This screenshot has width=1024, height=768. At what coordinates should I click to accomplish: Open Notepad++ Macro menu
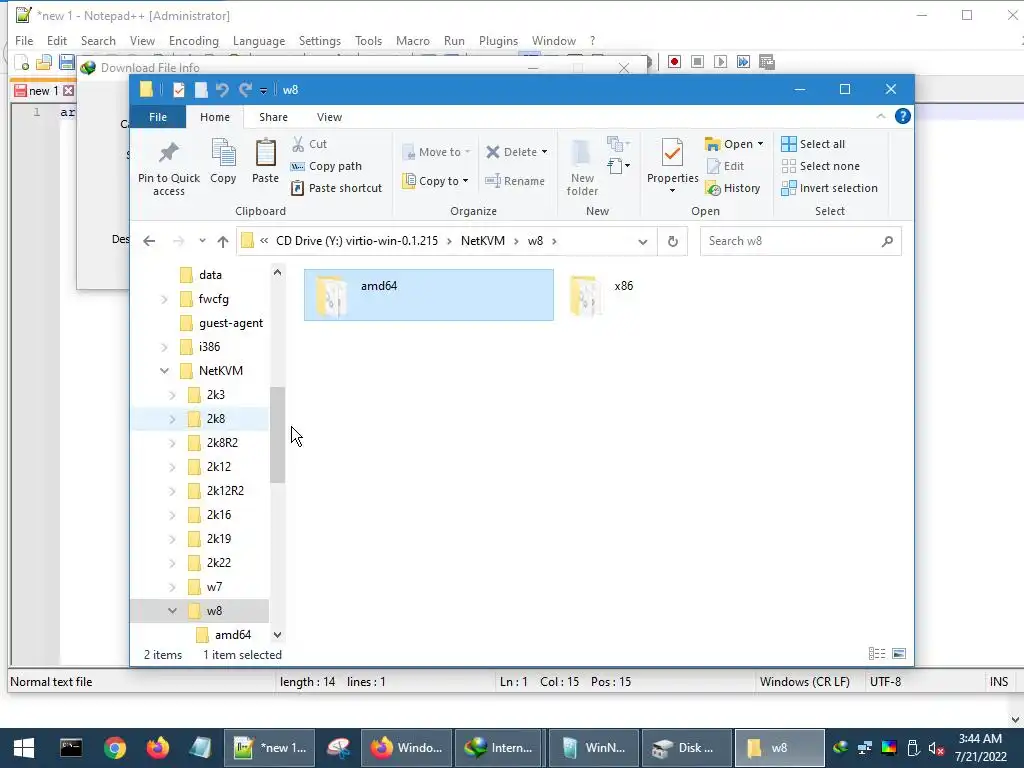click(x=412, y=40)
